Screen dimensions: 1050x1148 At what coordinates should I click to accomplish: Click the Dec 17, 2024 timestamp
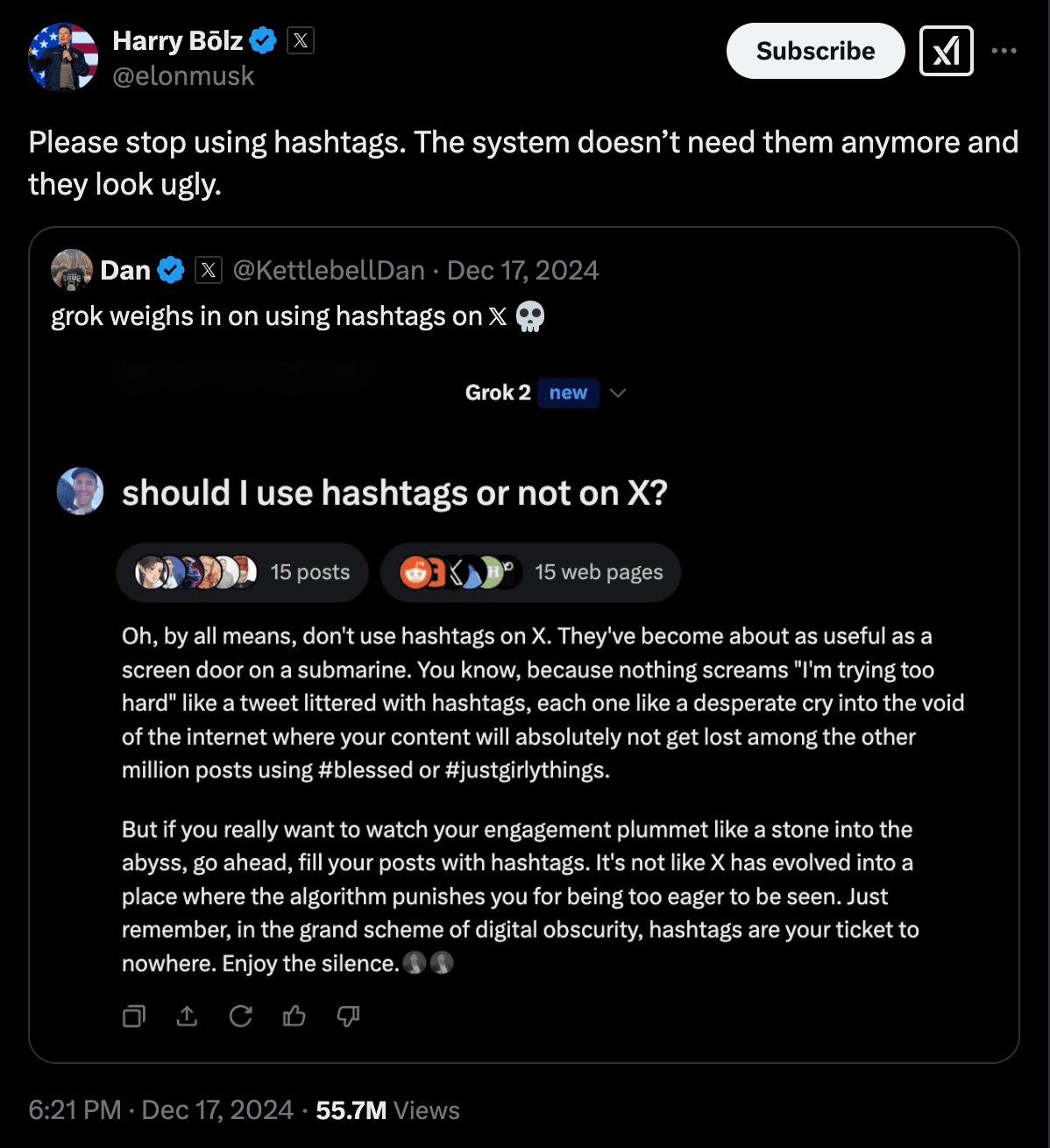point(522,270)
